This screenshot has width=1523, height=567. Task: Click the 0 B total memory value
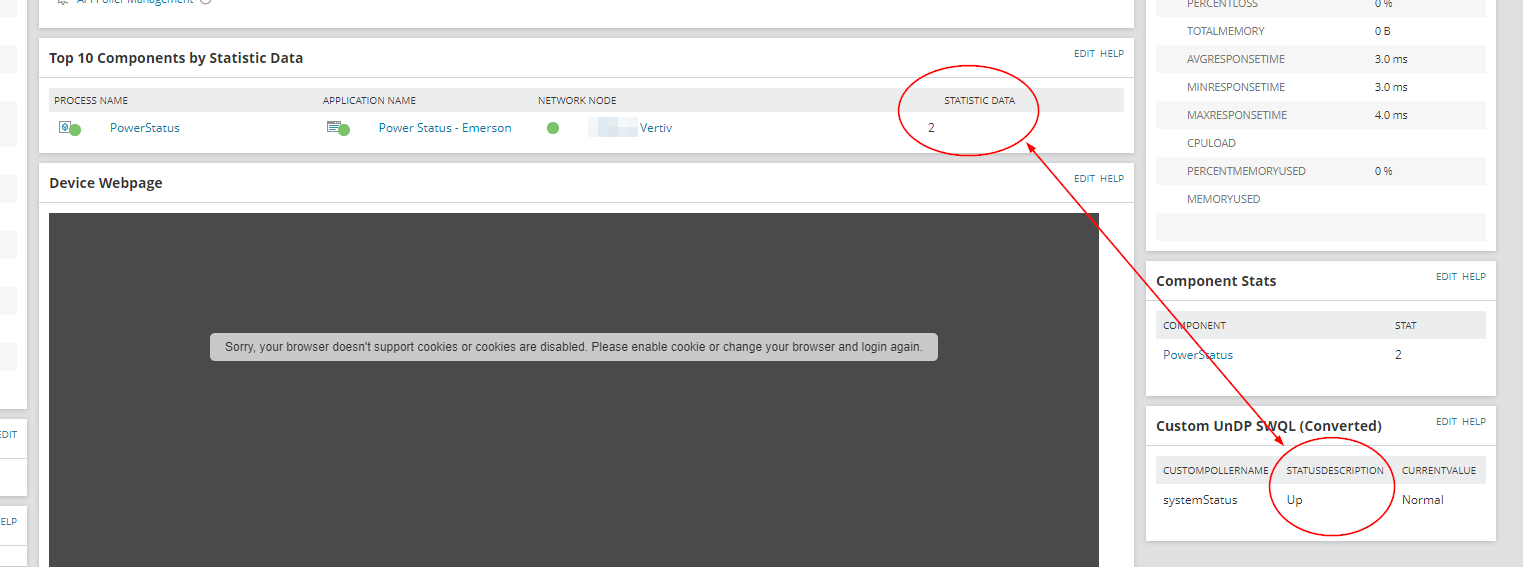1382,32
